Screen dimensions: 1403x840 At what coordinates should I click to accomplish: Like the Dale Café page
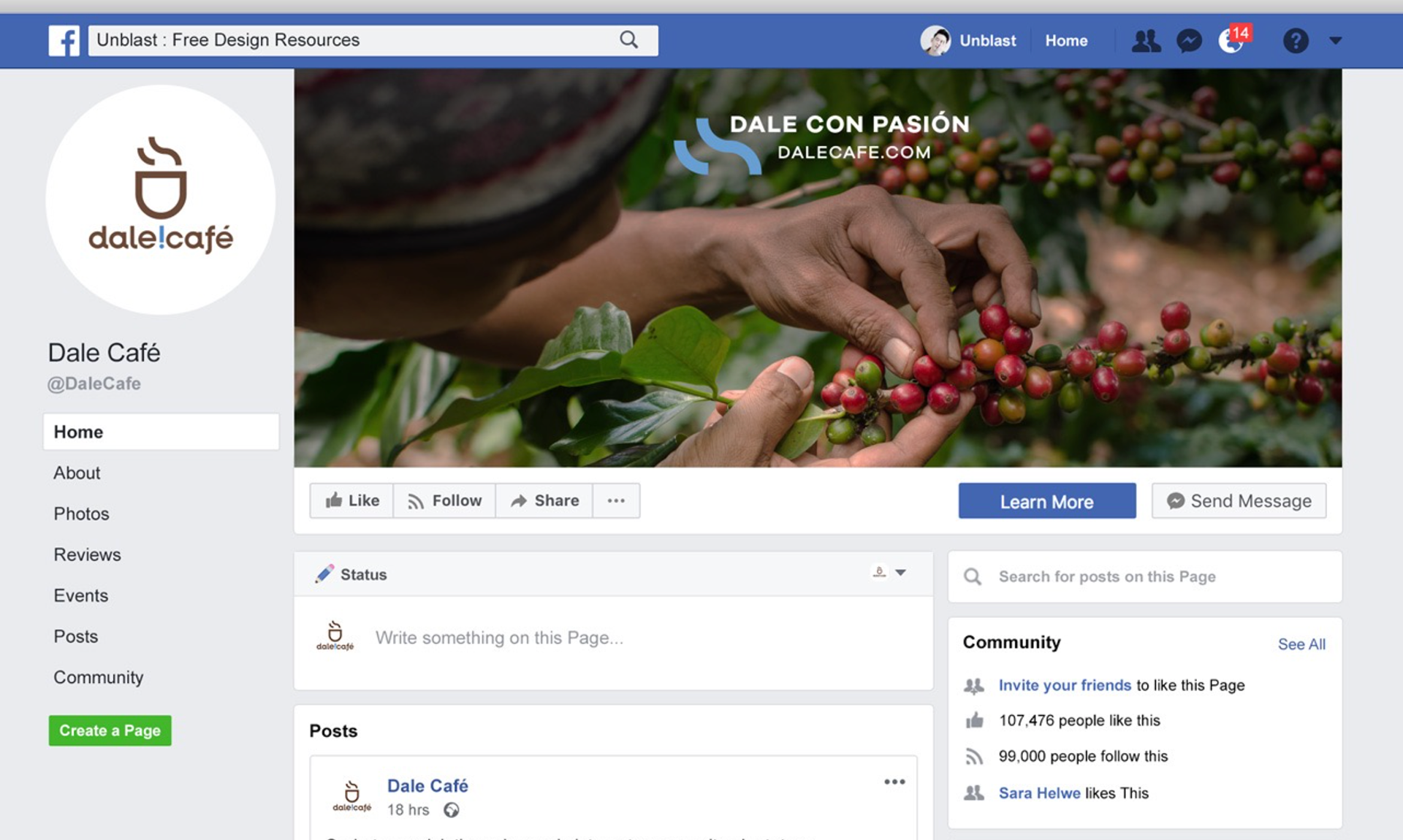(351, 500)
